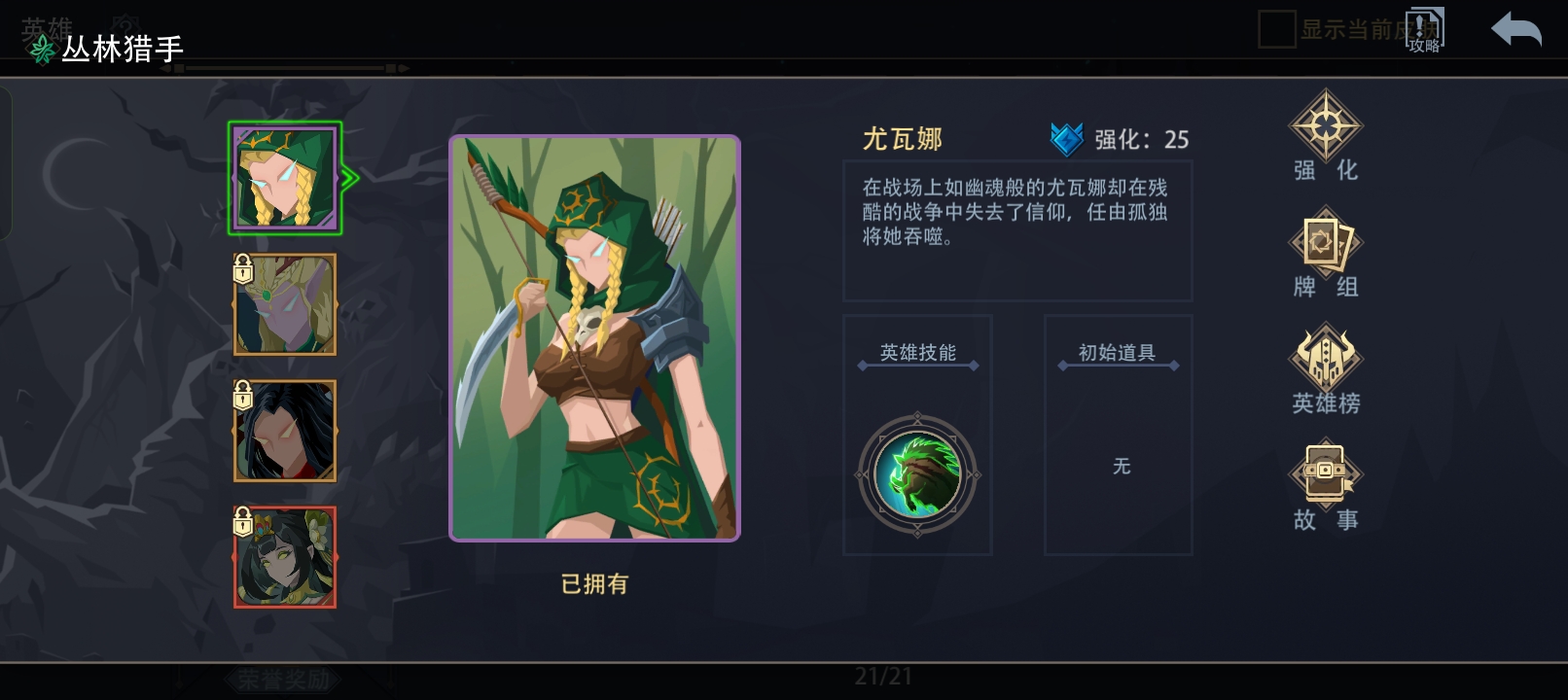1568x700 pixels.
Task: Click the large 尤瓦娜 hero card artwork
Action: pyautogui.click(x=594, y=338)
